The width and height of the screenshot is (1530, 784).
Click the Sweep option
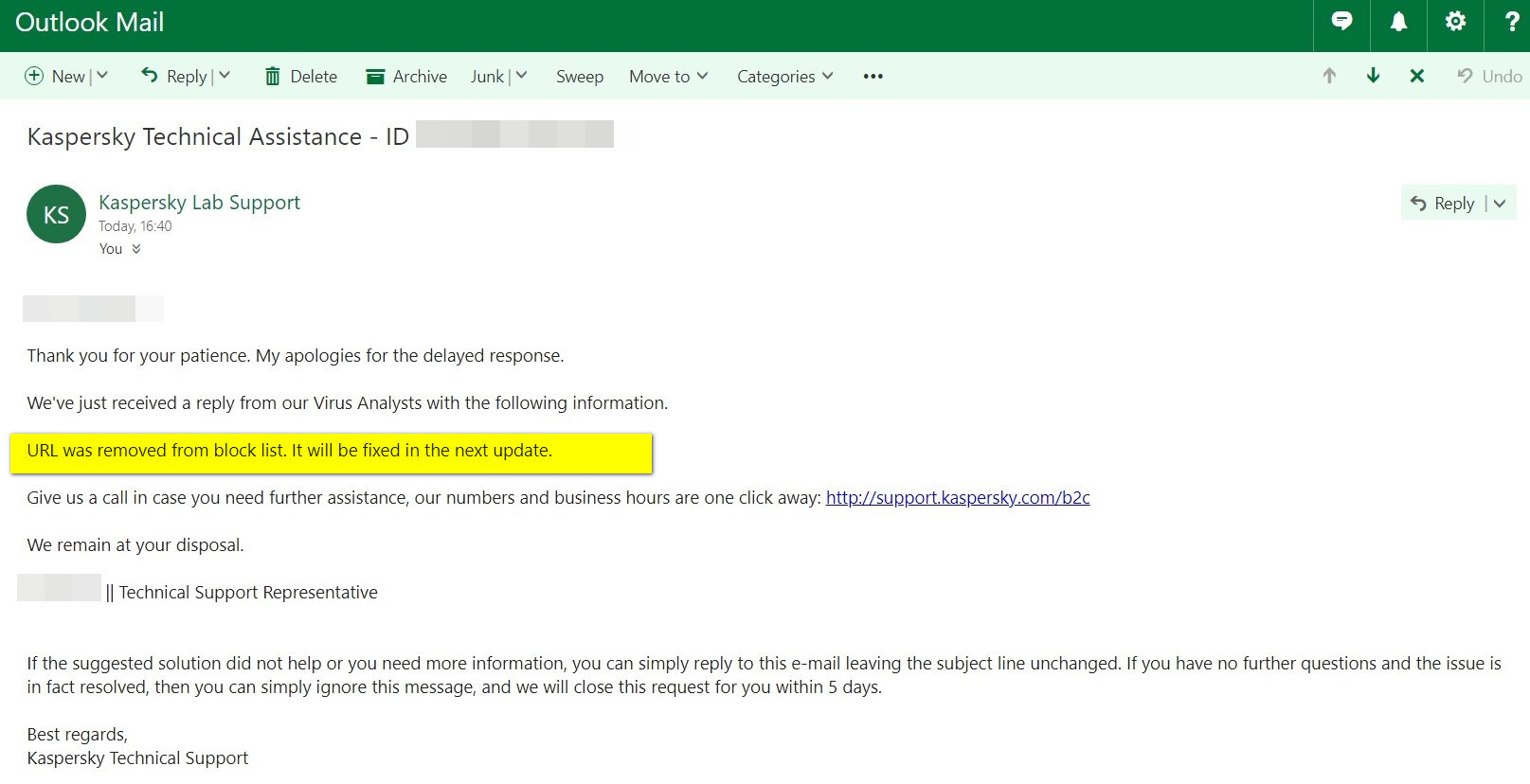pyautogui.click(x=580, y=77)
